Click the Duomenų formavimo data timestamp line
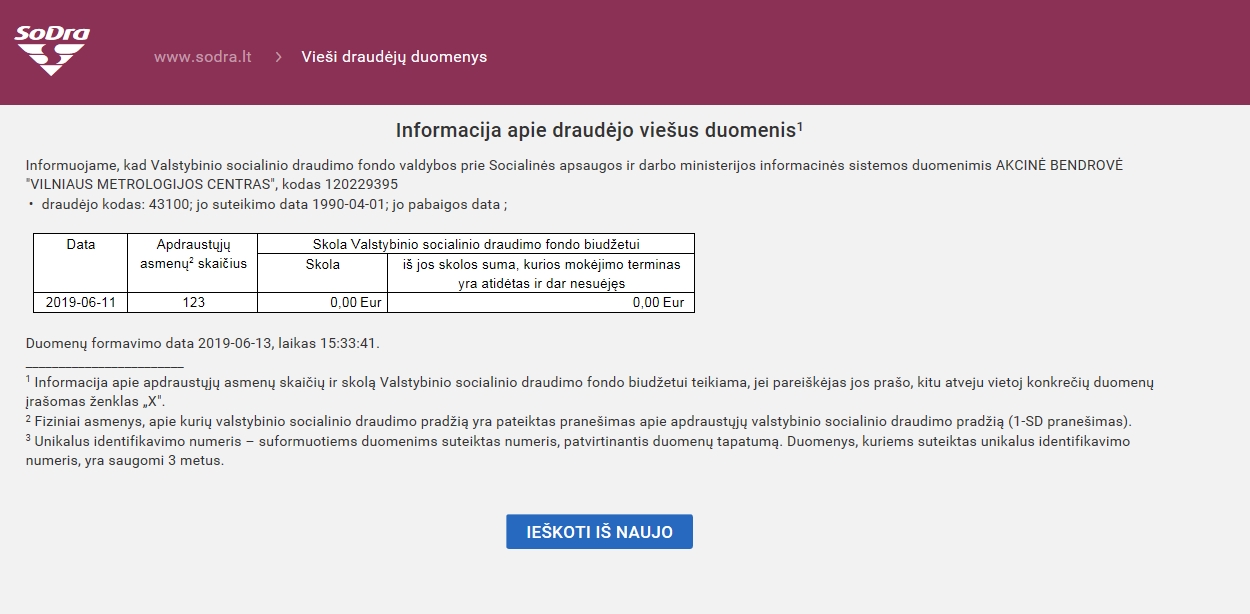Screen dimensions: 1250x614 tap(203, 343)
